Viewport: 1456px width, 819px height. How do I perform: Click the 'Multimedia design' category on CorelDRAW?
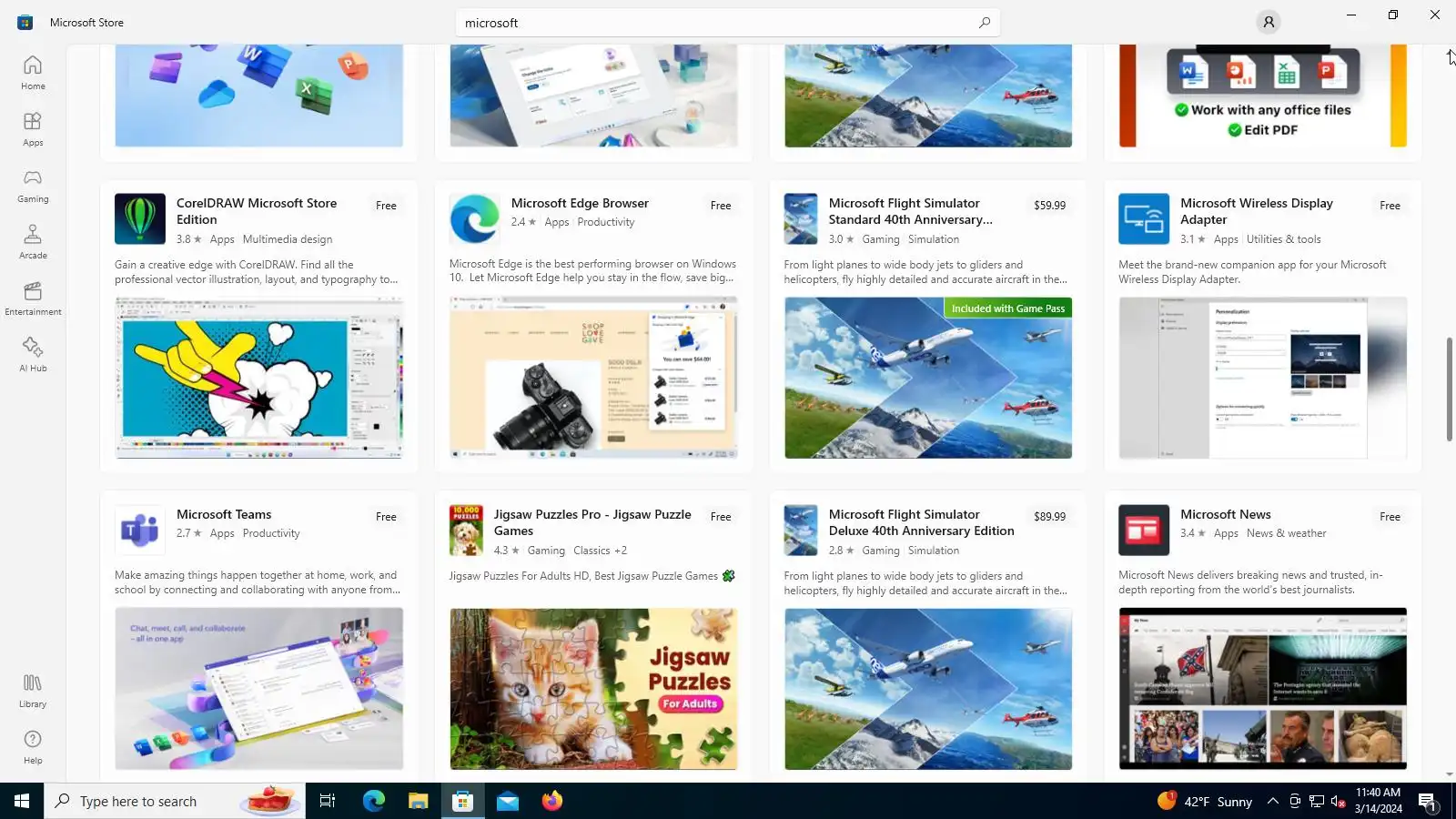(288, 239)
